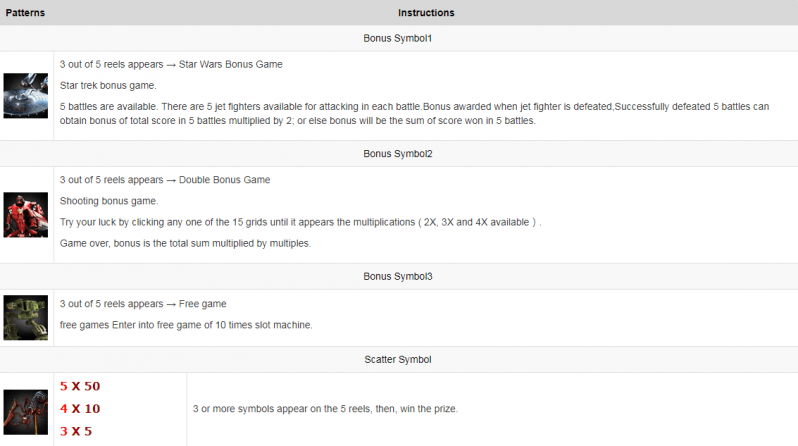Image resolution: width=798 pixels, height=446 pixels.
Task: Click the spaceship Bonus Symbol1 icon
Action: click(x=25, y=96)
